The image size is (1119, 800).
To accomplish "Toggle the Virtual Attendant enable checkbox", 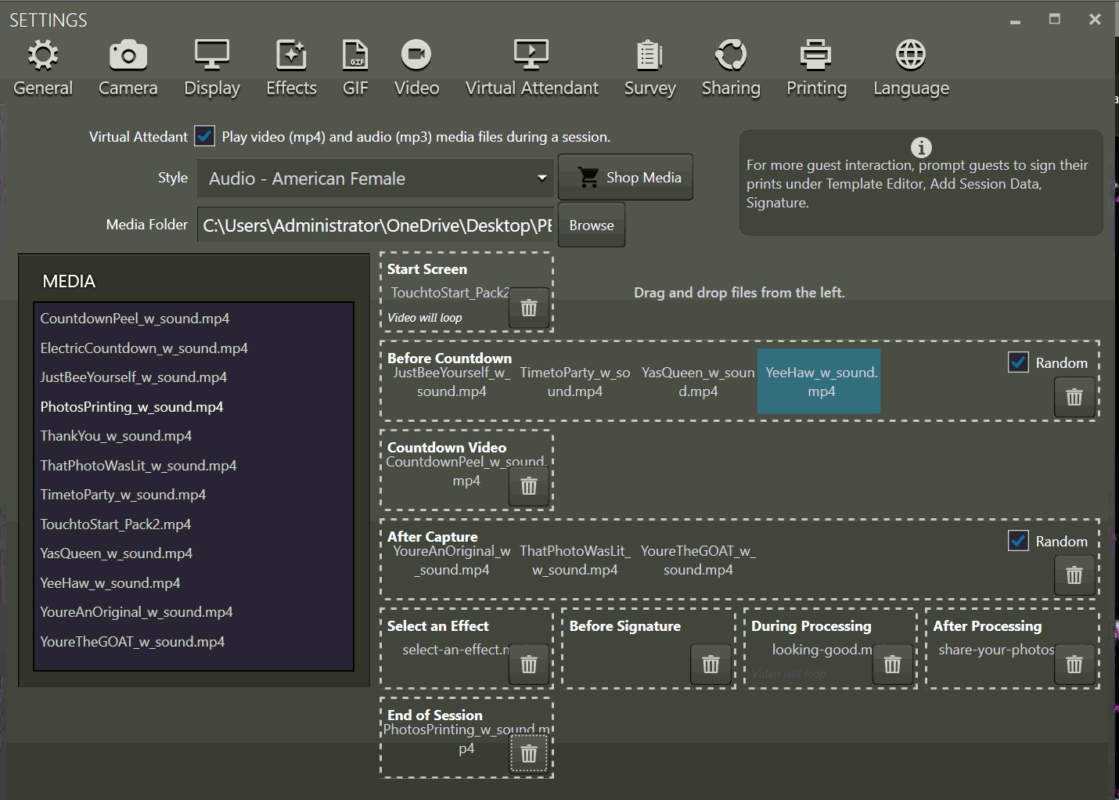I will [205, 136].
